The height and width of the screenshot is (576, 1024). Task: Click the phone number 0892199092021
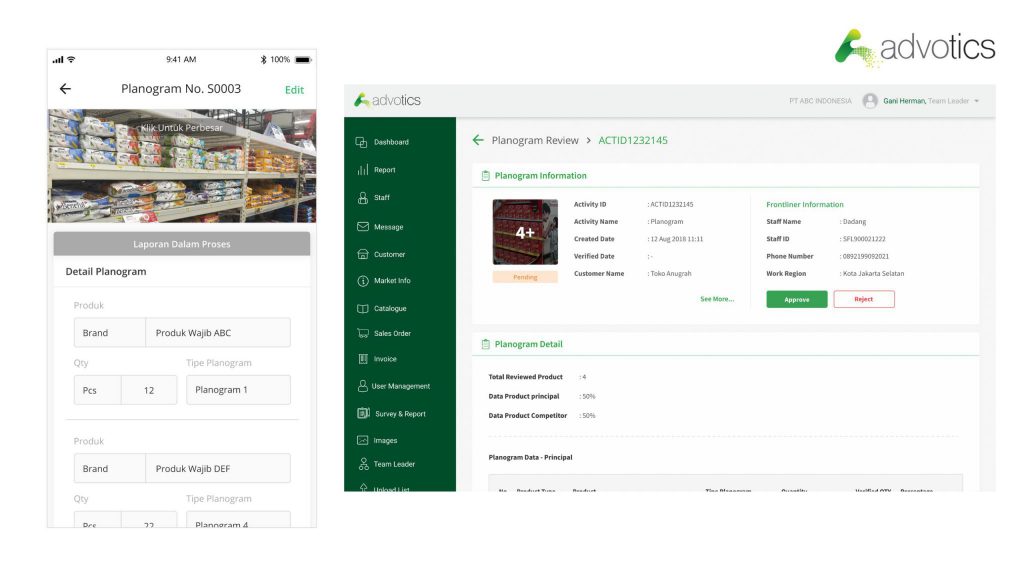[865, 256]
